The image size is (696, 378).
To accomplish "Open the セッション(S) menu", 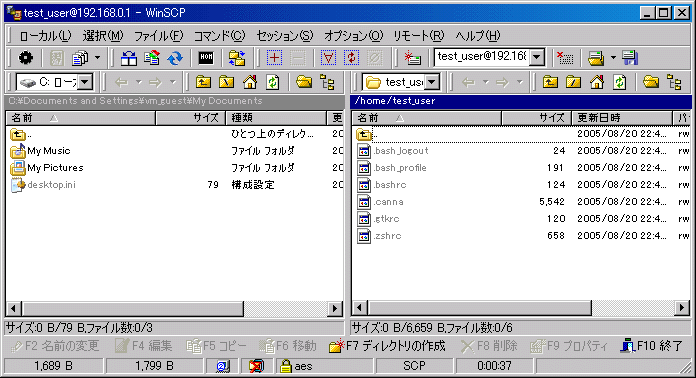I will click(x=285, y=35).
